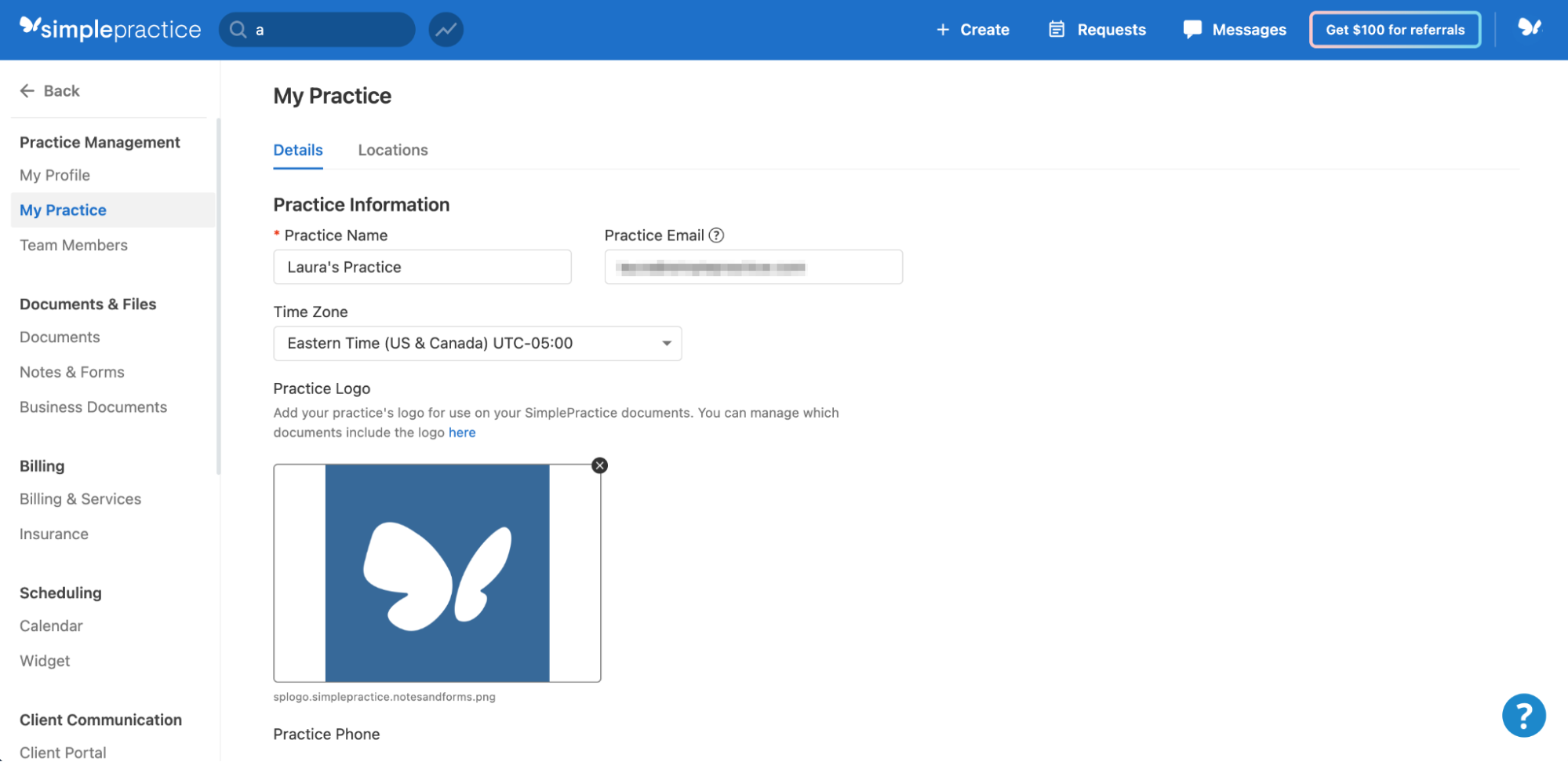
Task: Remove the uploaded practice logo
Action: click(x=598, y=465)
